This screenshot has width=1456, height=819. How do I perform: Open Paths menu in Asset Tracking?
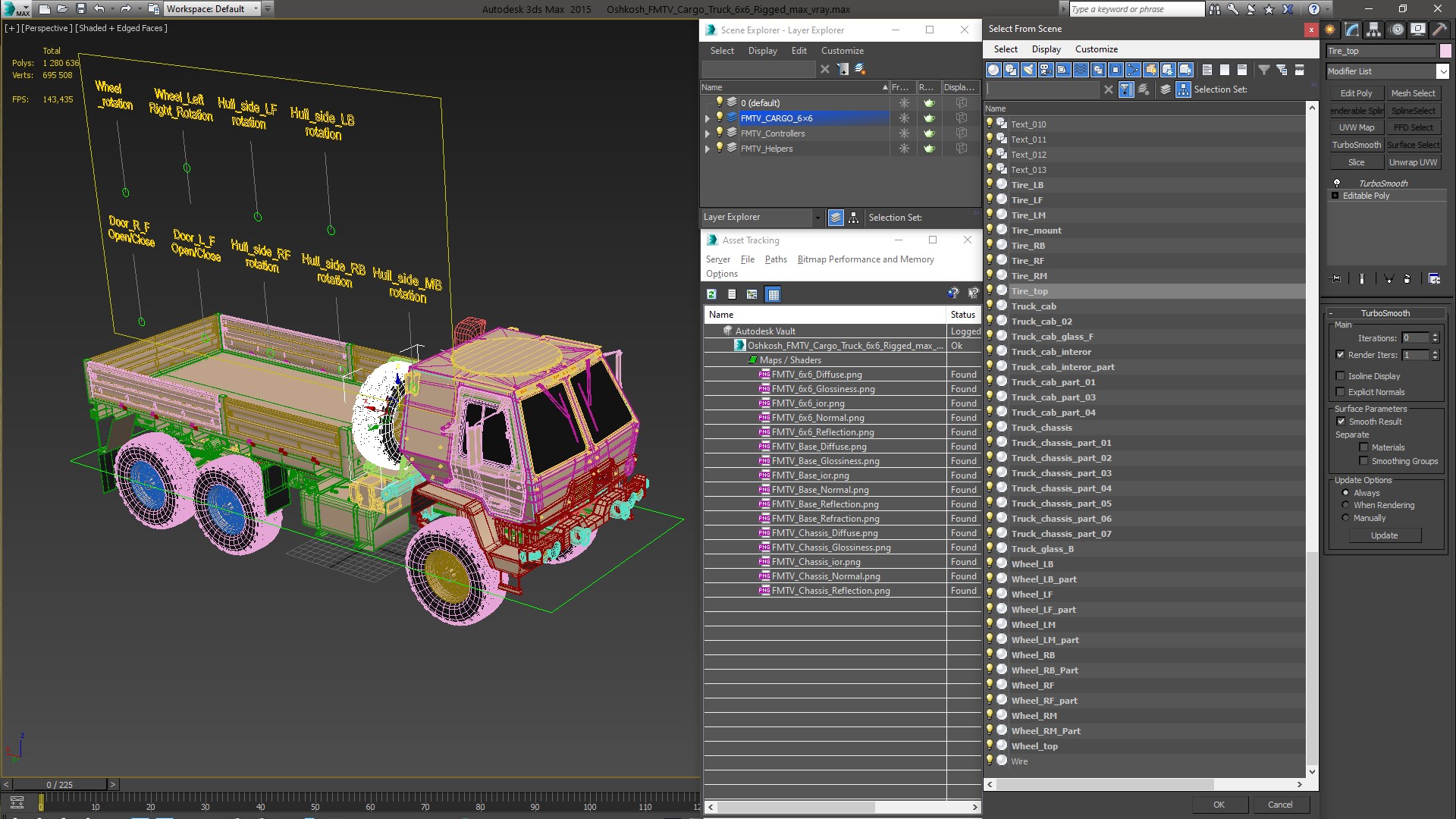tap(775, 259)
